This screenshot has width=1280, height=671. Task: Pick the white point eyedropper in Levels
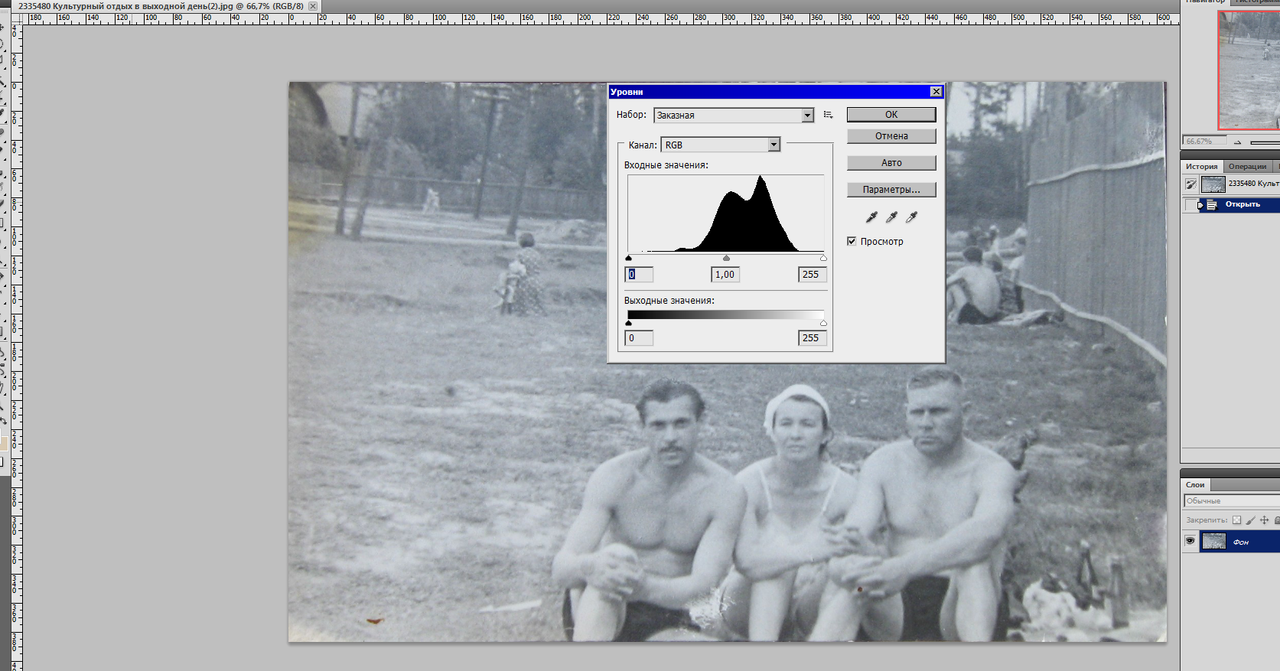911,217
